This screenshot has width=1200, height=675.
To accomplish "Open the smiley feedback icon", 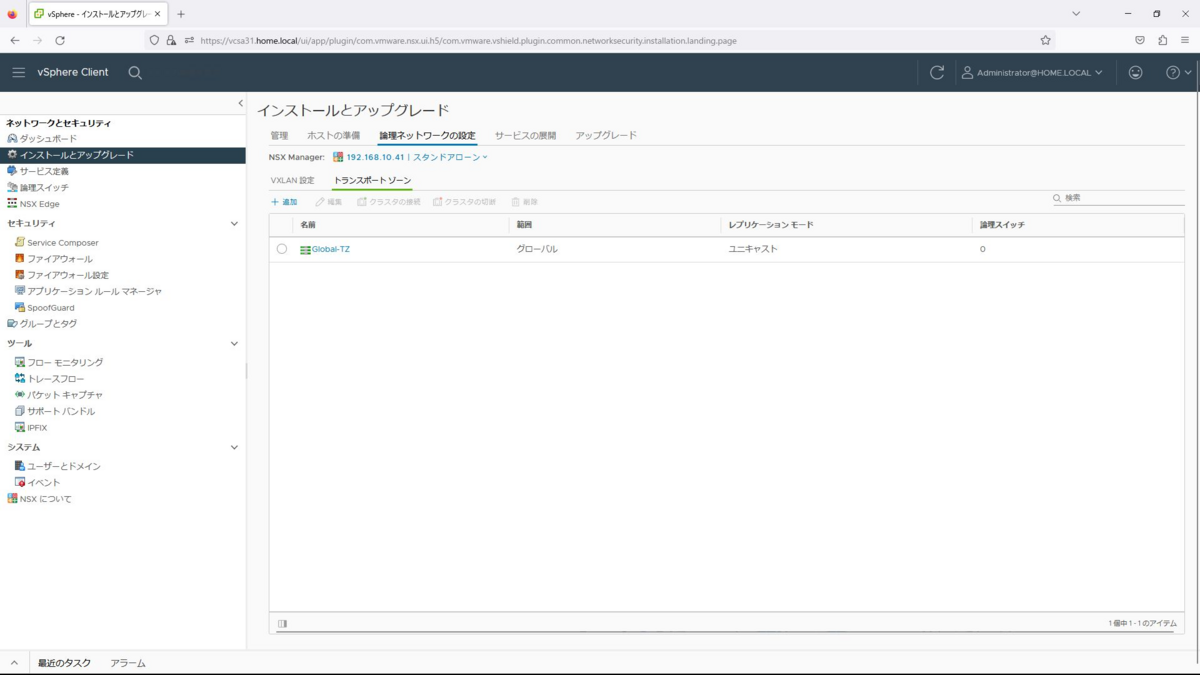I will click(x=1135, y=72).
